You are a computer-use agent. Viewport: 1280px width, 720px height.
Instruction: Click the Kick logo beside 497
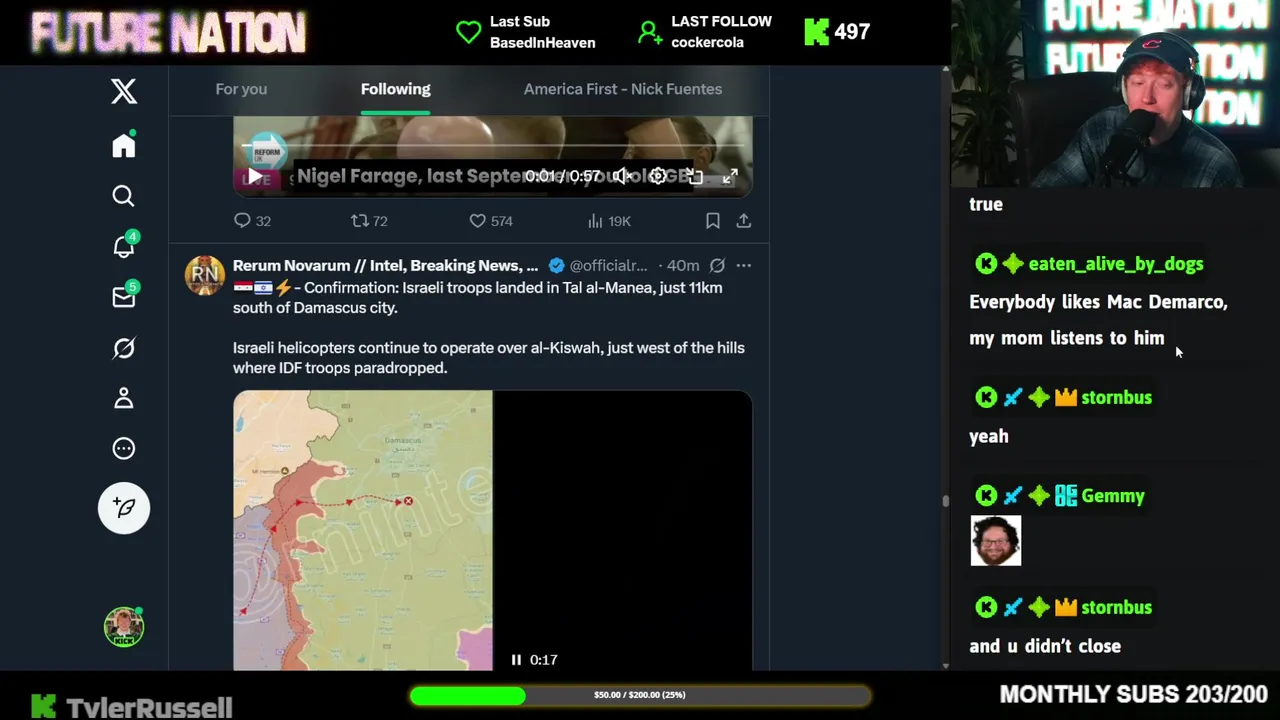817,32
